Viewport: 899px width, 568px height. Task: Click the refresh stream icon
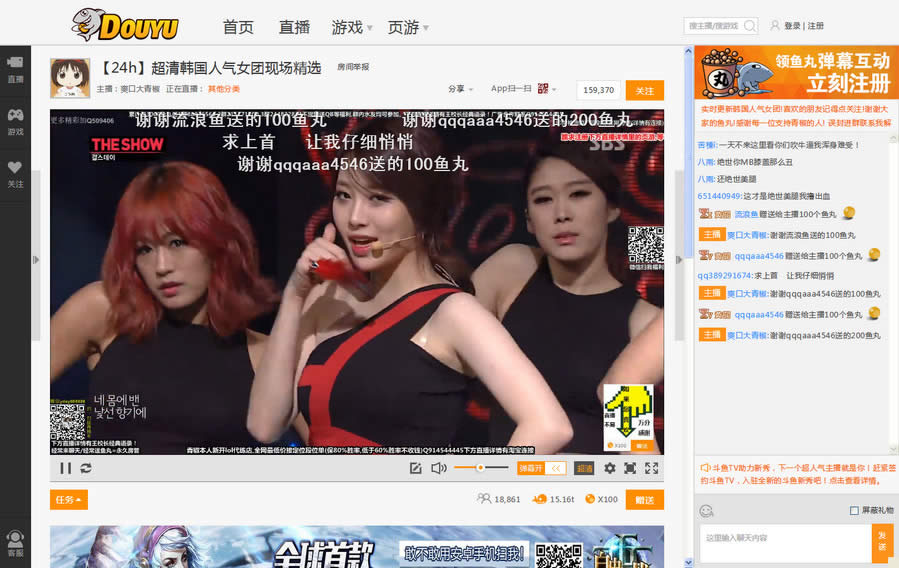(x=86, y=468)
